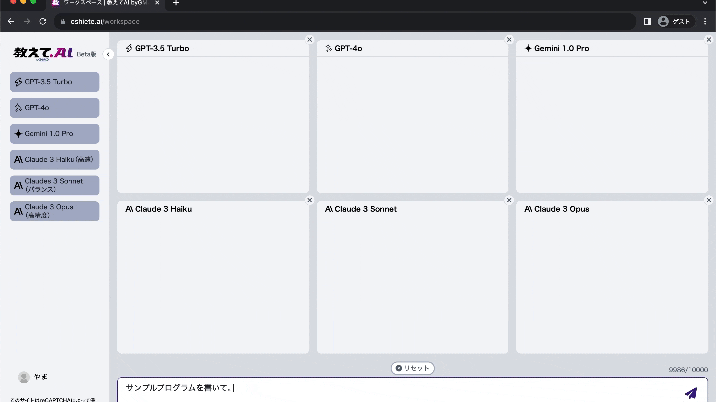Close the Claude 3 Opus chat panel
Image resolution: width=716 pixels, height=402 pixels.
[x=709, y=200]
